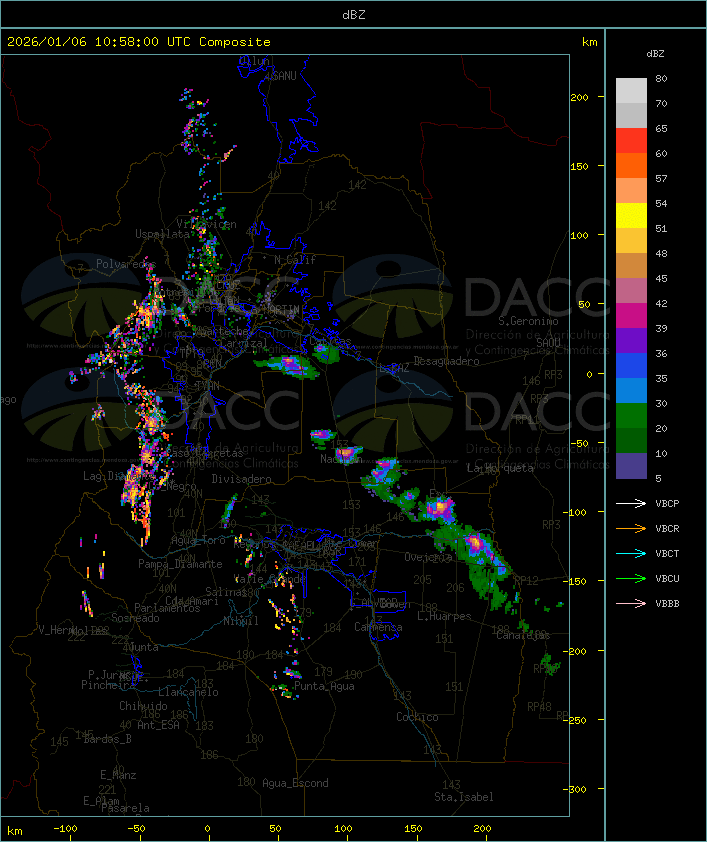Screen dimensions: 707x842
Task: Click the -300 tick on vertical axis
Action: coord(577,789)
